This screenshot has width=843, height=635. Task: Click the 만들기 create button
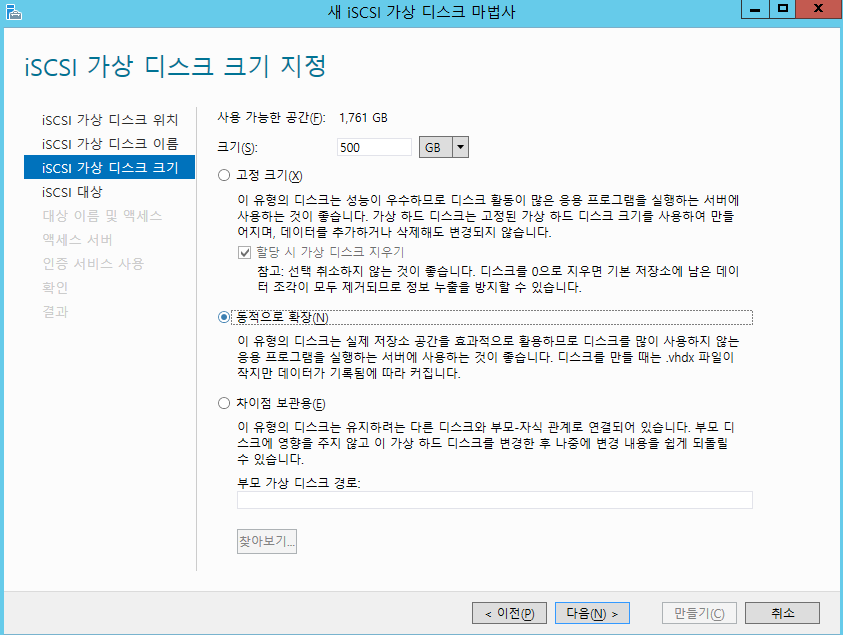pos(699,613)
